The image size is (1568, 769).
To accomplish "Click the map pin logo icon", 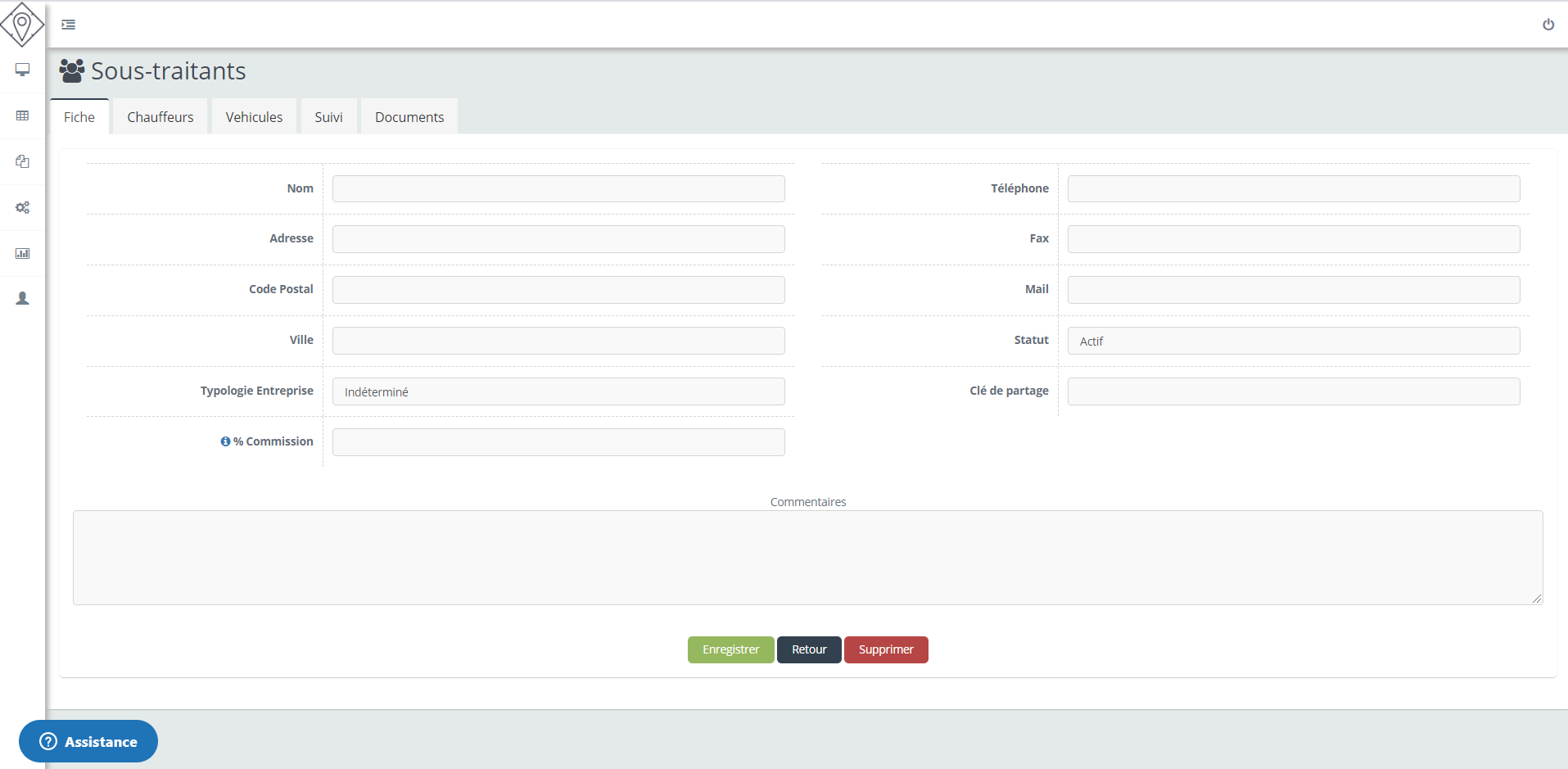I will click(22, 25).
